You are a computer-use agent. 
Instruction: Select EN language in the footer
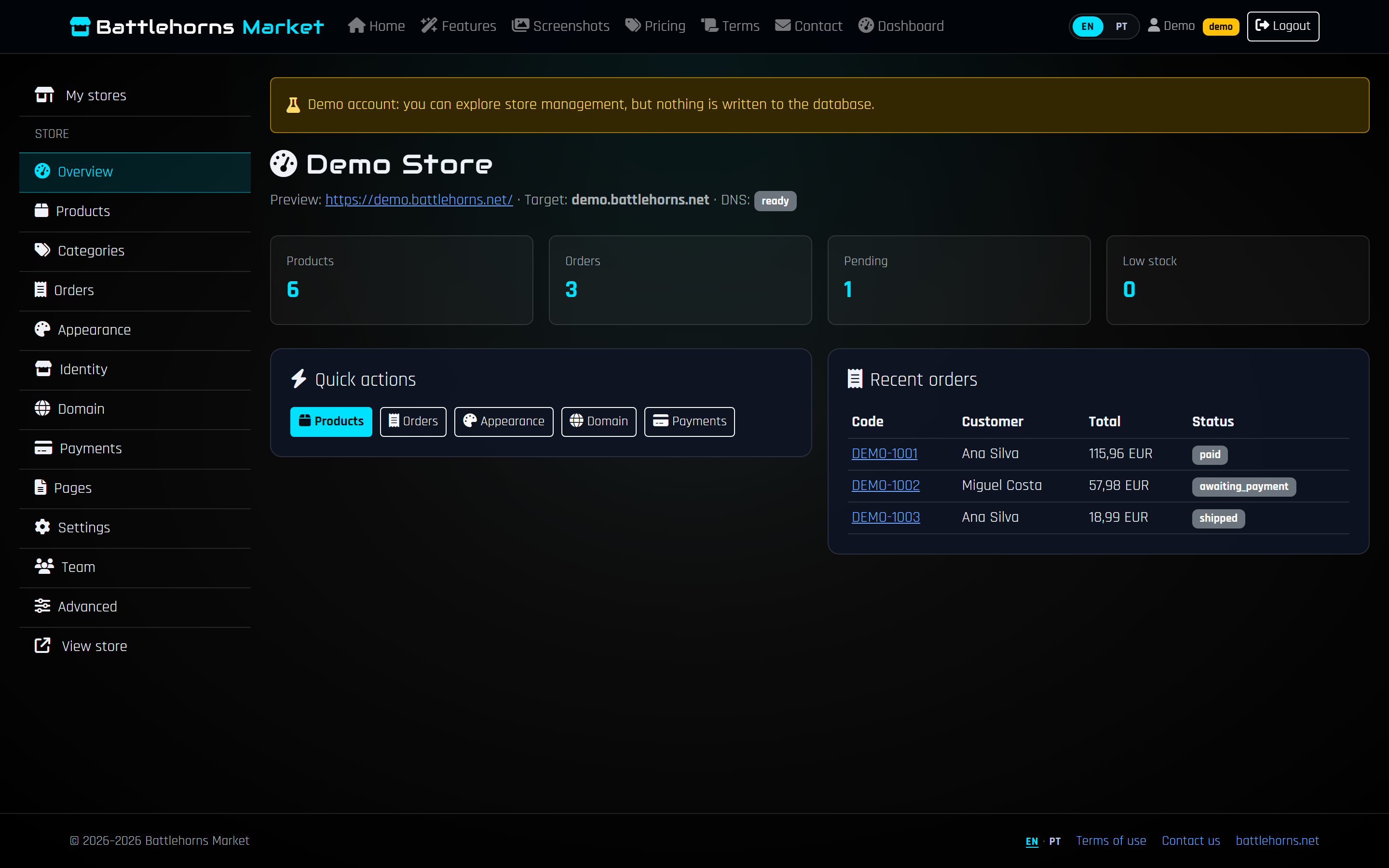click(1032, 841)
